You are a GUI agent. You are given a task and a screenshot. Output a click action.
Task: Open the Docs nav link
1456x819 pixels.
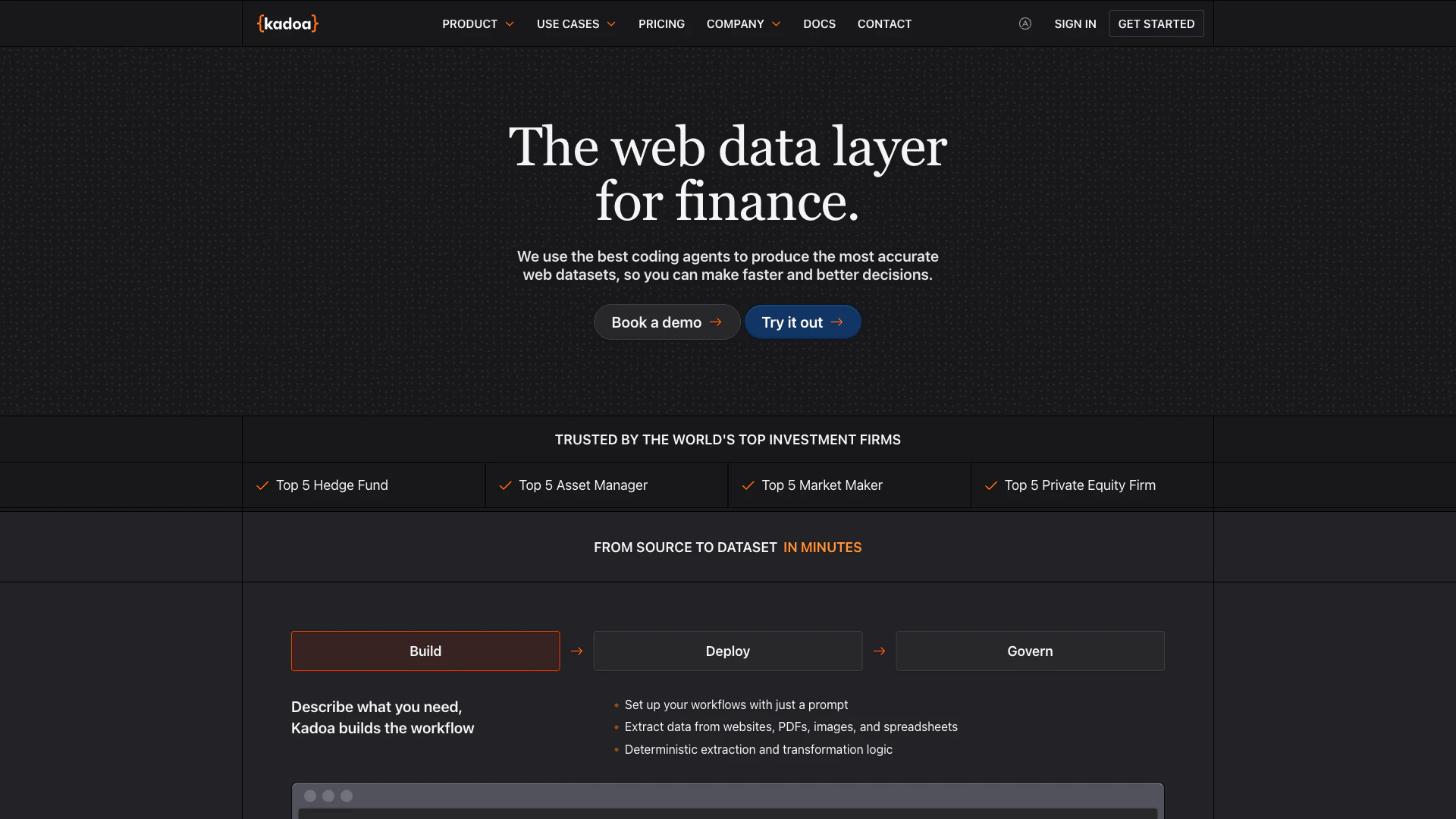(x=819, y=24)
